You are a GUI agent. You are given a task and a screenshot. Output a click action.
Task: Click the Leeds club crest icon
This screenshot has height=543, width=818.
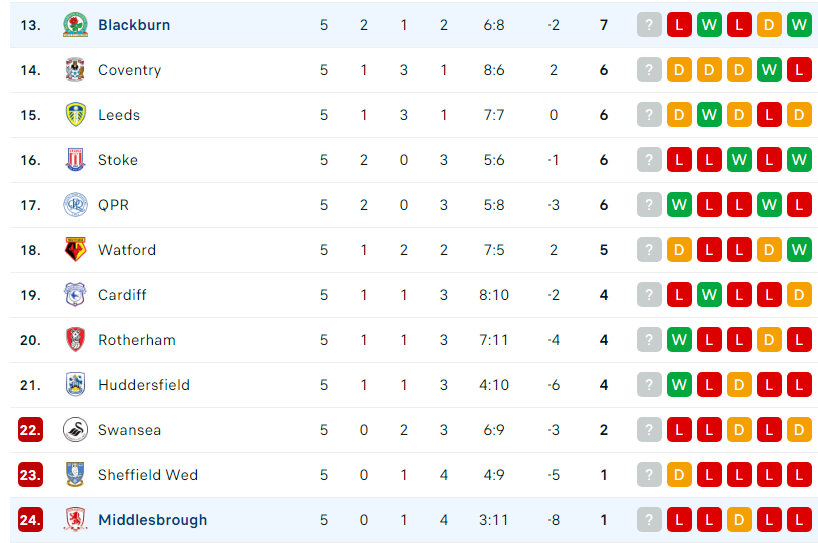point(75,114)
